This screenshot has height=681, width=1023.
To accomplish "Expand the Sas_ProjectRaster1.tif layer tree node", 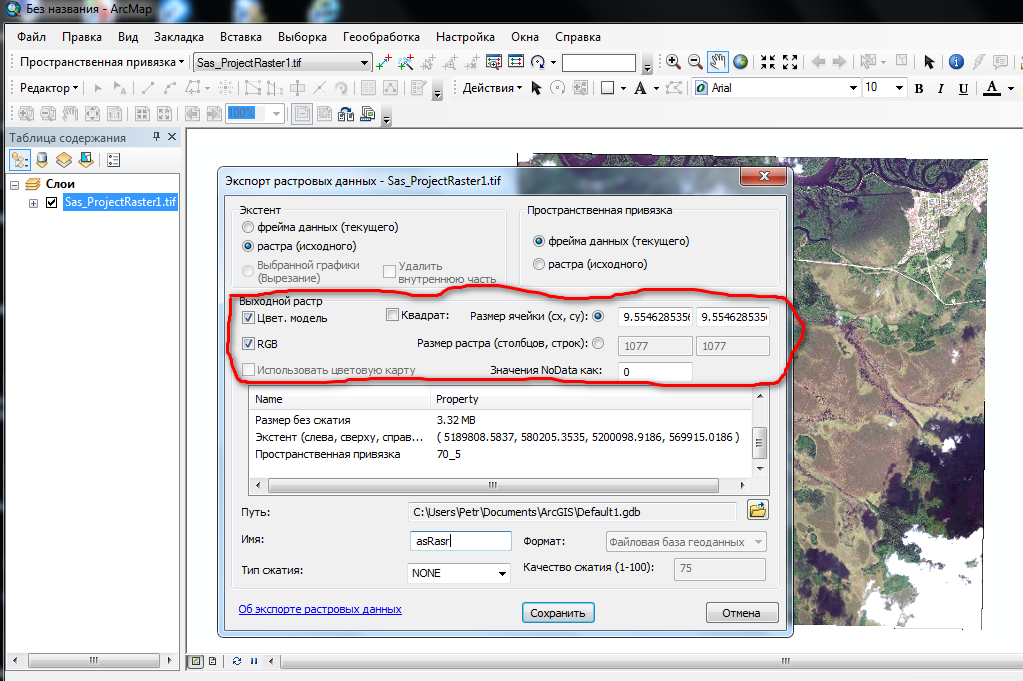I will click(34, 203).
